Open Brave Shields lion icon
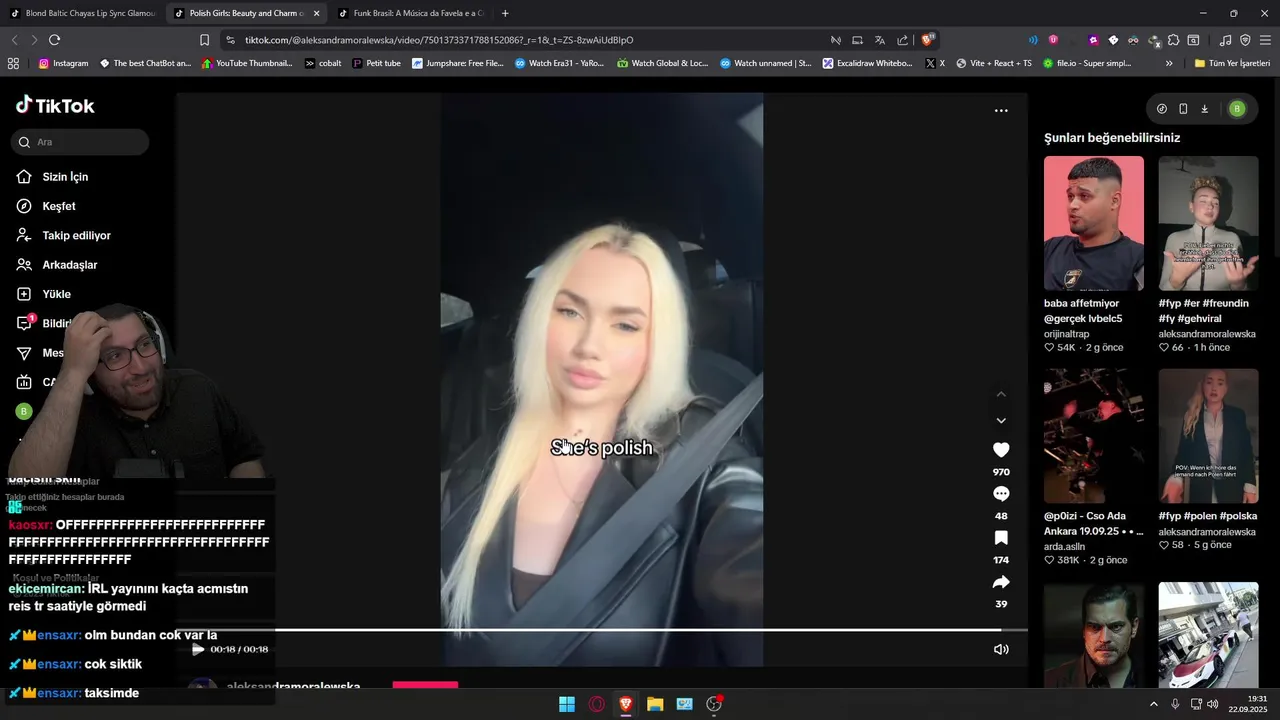The height and width of the screenshot is (720, 1280). point(928,40)
